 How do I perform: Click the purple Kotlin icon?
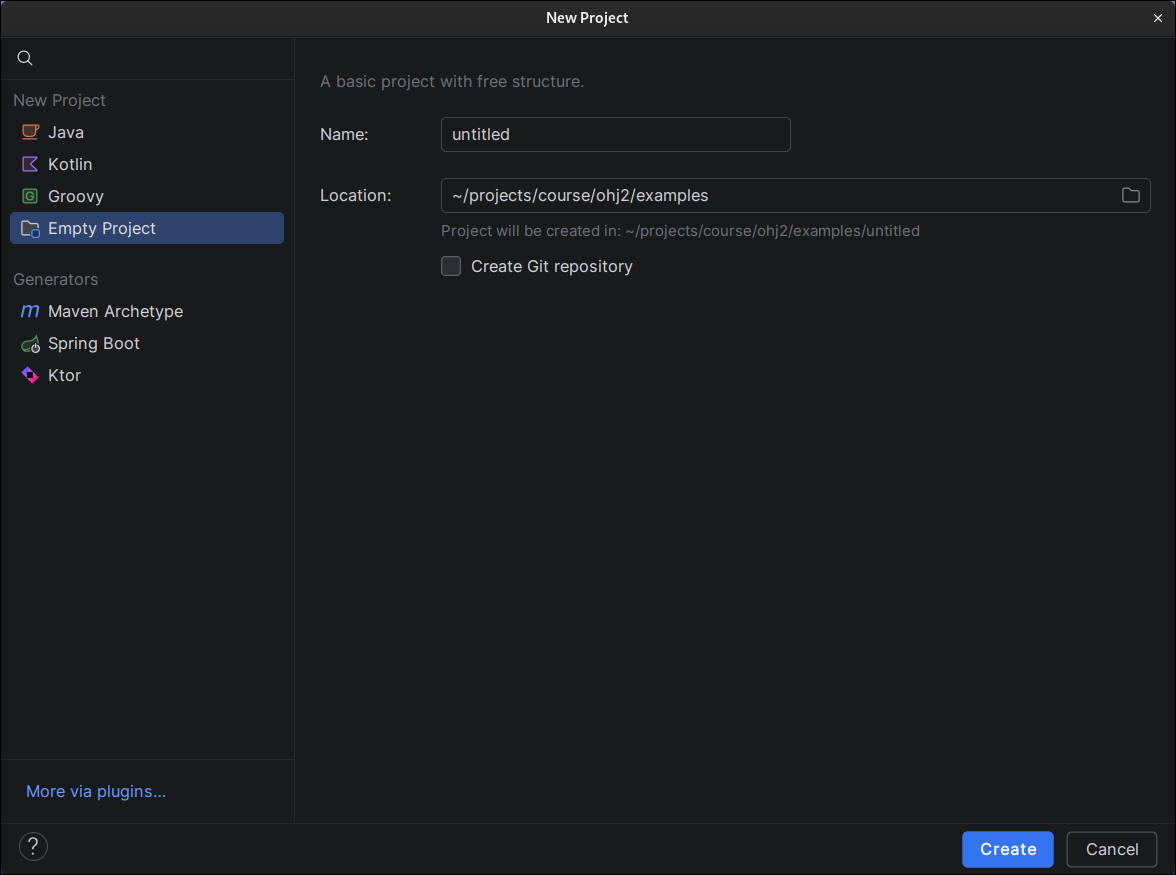[x=30, y=164]
